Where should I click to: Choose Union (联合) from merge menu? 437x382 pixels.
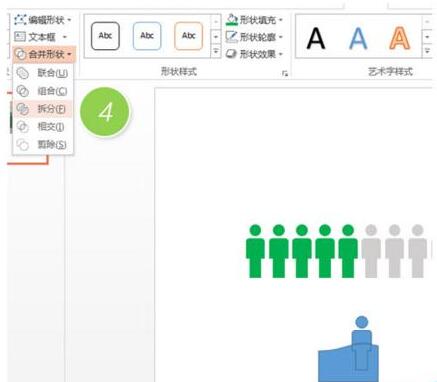click(x=43, y=73)
